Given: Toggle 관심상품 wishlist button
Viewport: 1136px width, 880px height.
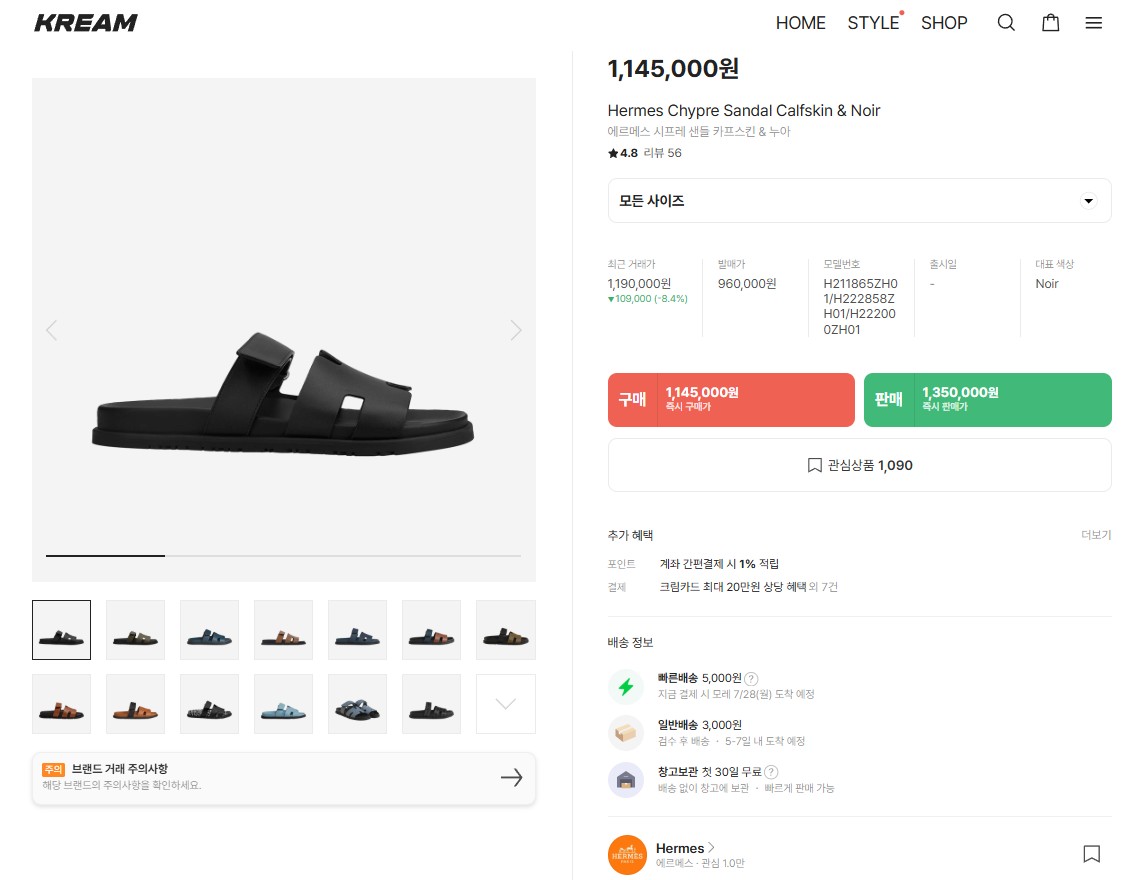Looking at the screenshot, I should pos(859,465).
